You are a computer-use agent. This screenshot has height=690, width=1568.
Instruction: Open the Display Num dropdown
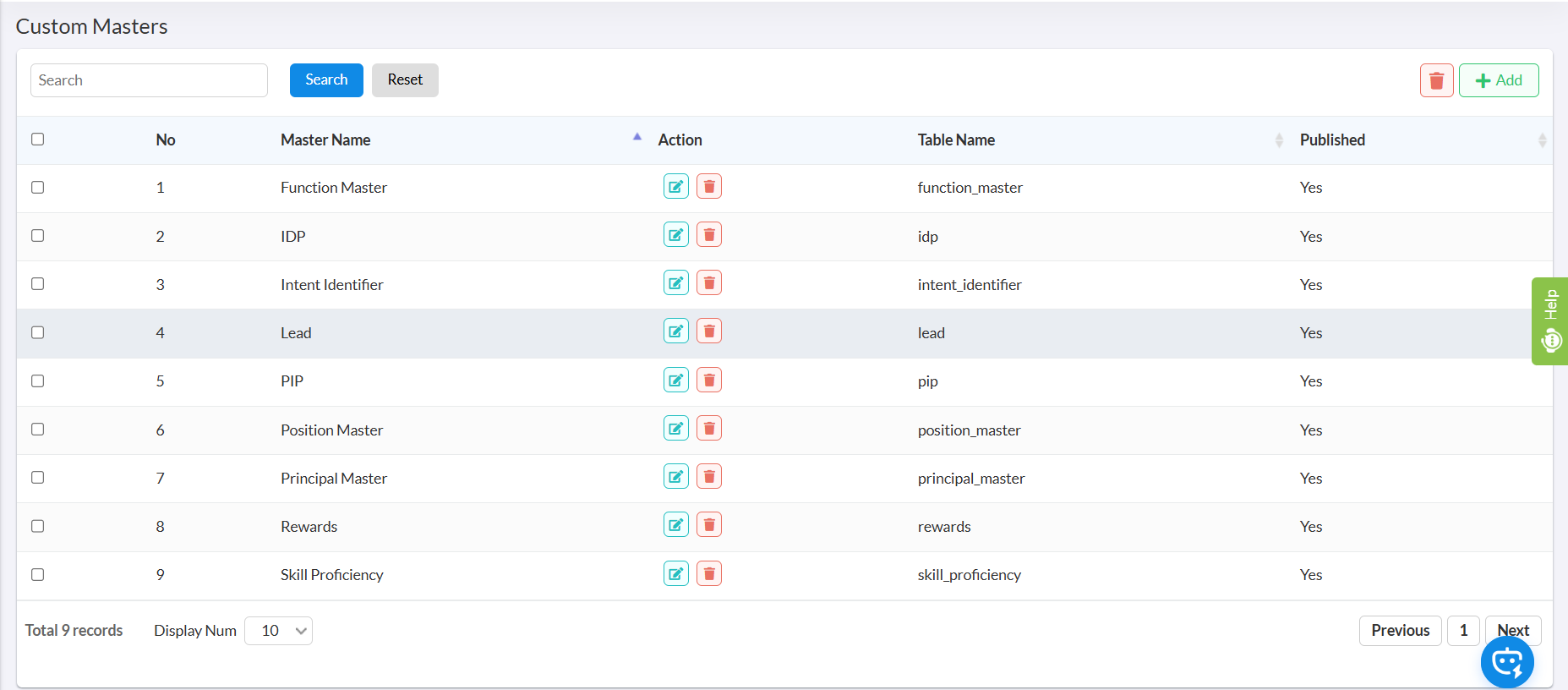click(278, 631)
